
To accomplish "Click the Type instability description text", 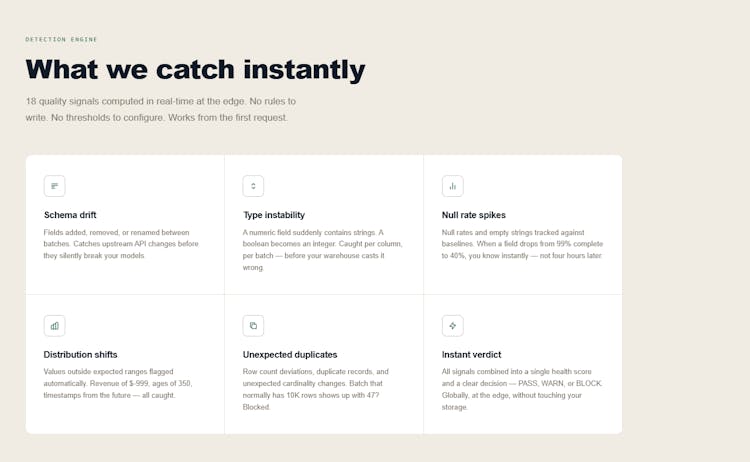I will point(313,250).
